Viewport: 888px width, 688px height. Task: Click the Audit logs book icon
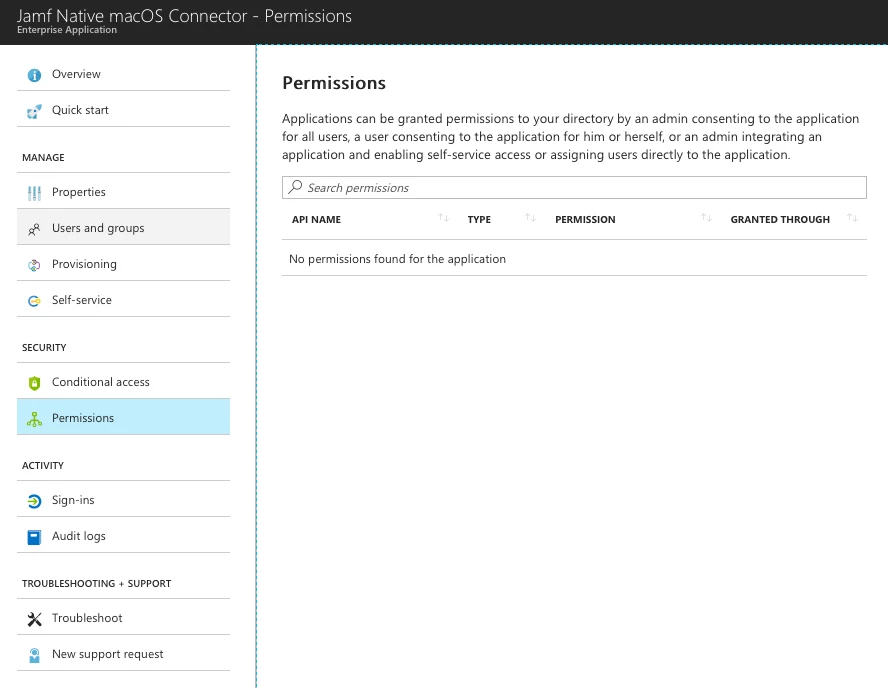coord(34,537)
